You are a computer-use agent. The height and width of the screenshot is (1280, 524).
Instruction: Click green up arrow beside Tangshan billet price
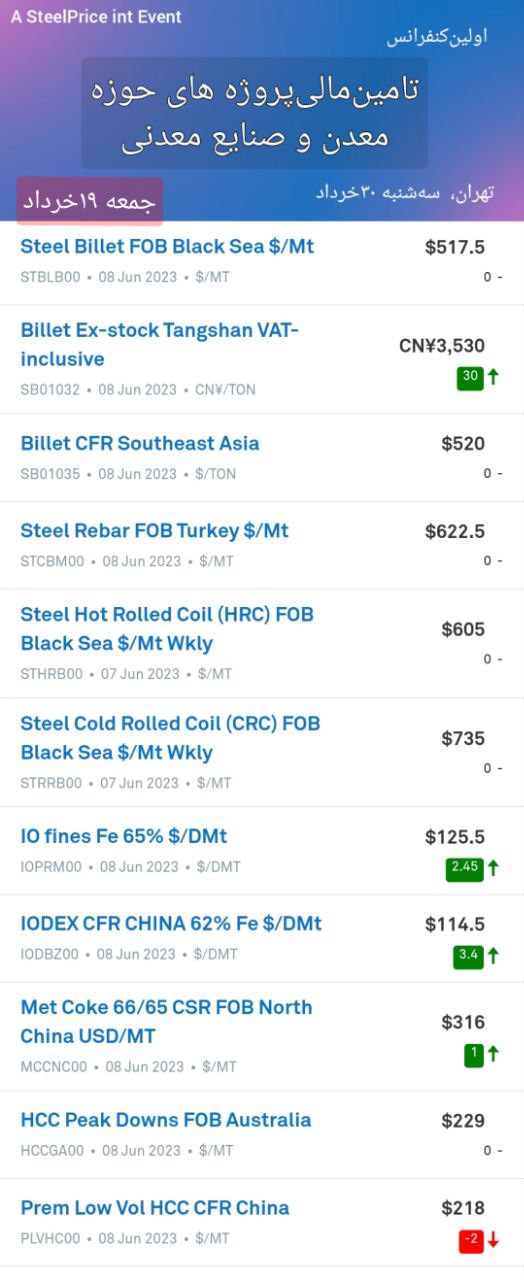[493, 378]
